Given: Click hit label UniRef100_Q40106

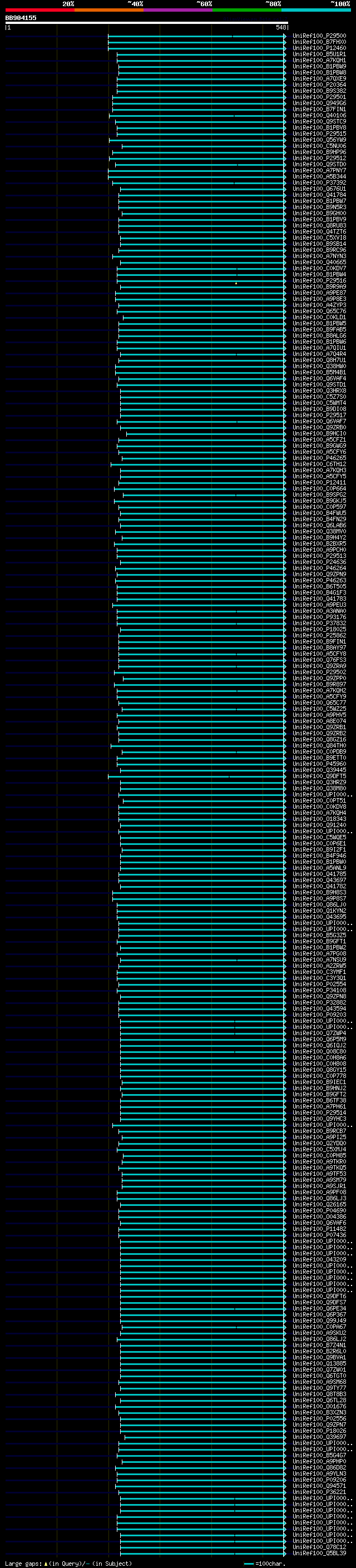Looking at the screenshot, I should [x=319, y=116].
